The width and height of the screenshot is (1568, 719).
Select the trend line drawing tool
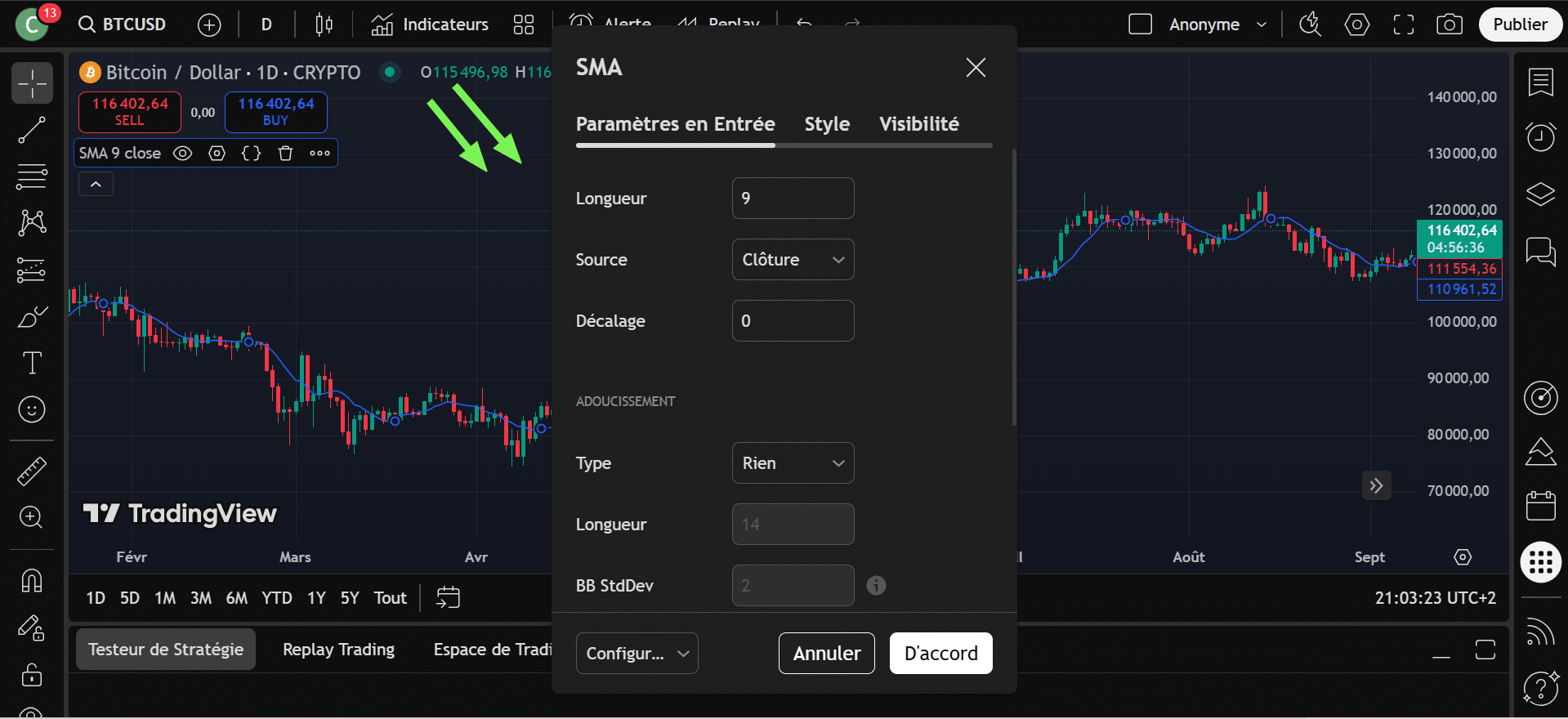[32, 130]
